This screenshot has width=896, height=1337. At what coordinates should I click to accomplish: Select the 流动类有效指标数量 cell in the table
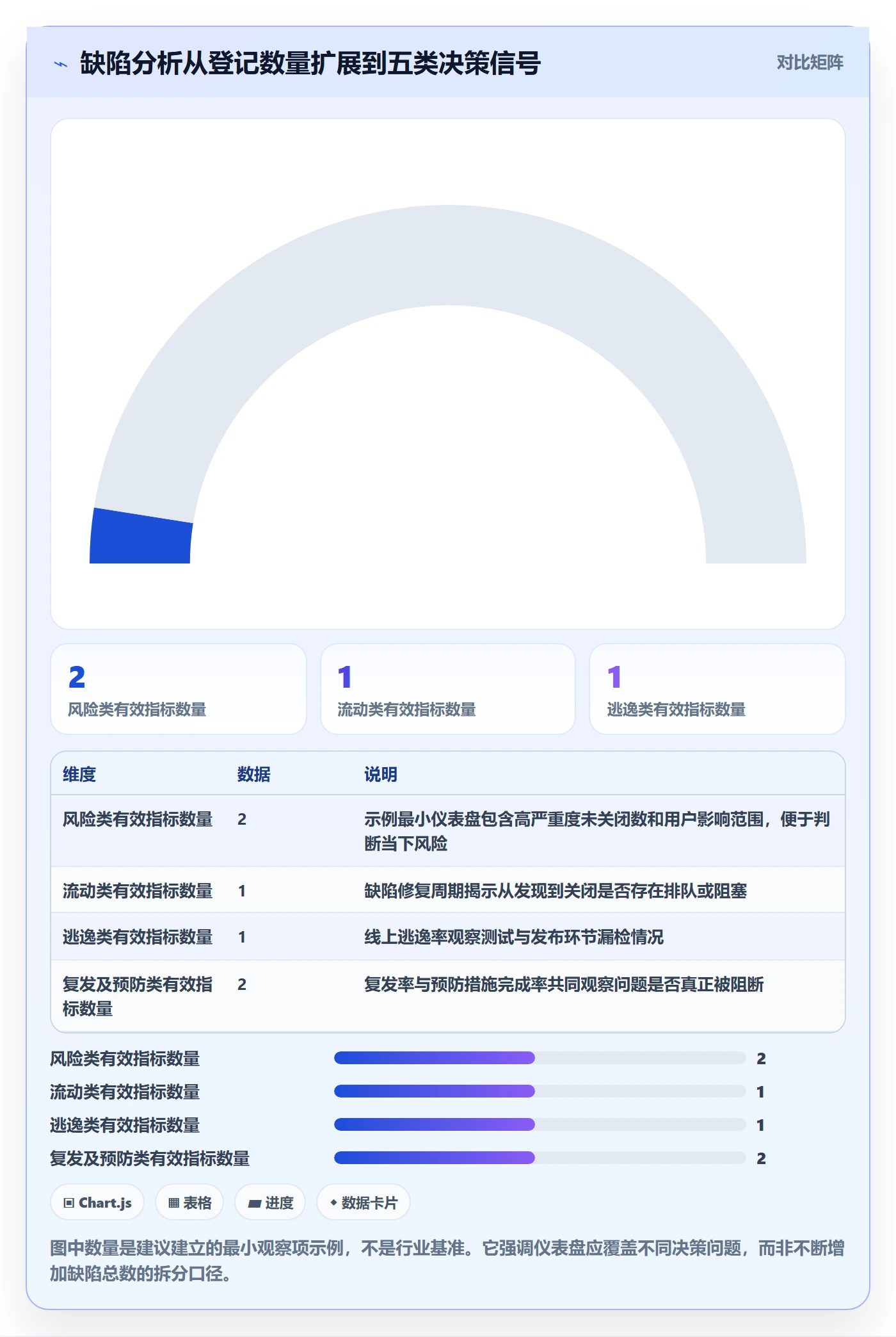(138, 891)
